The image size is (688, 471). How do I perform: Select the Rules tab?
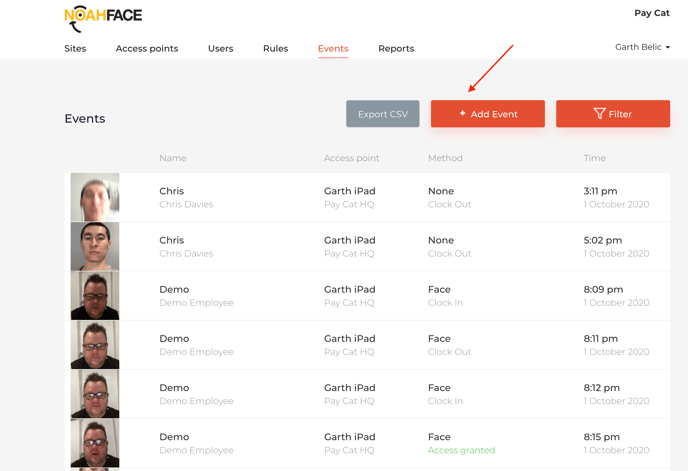[275, 49]
